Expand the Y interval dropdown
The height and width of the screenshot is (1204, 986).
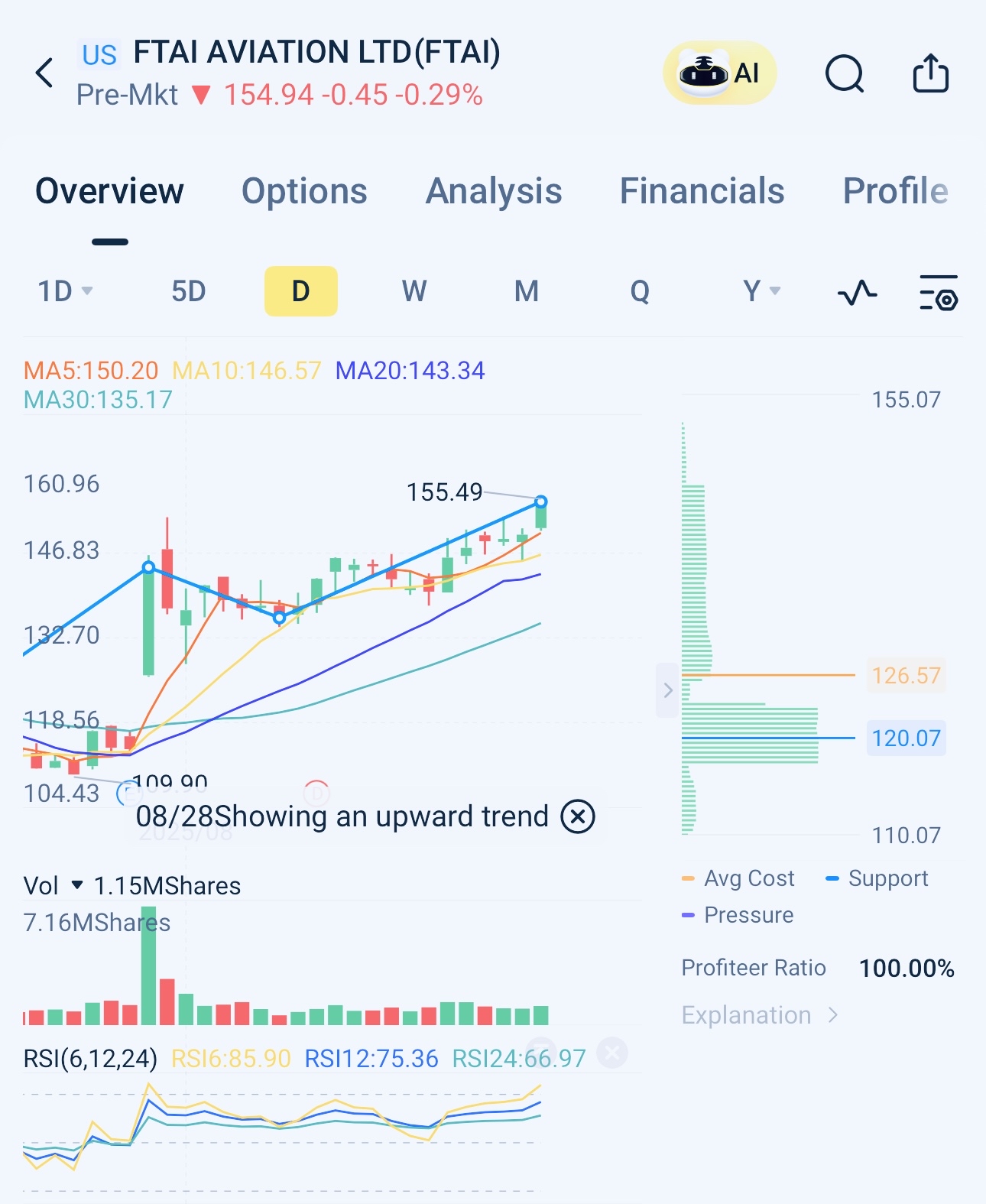pyautogui.click(x=761, y=291)
